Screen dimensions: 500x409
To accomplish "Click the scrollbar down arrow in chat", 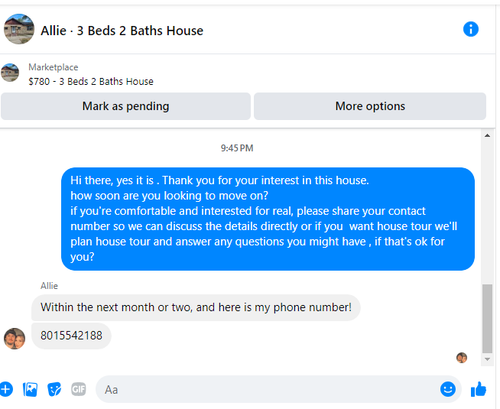I will click(487, 359).
